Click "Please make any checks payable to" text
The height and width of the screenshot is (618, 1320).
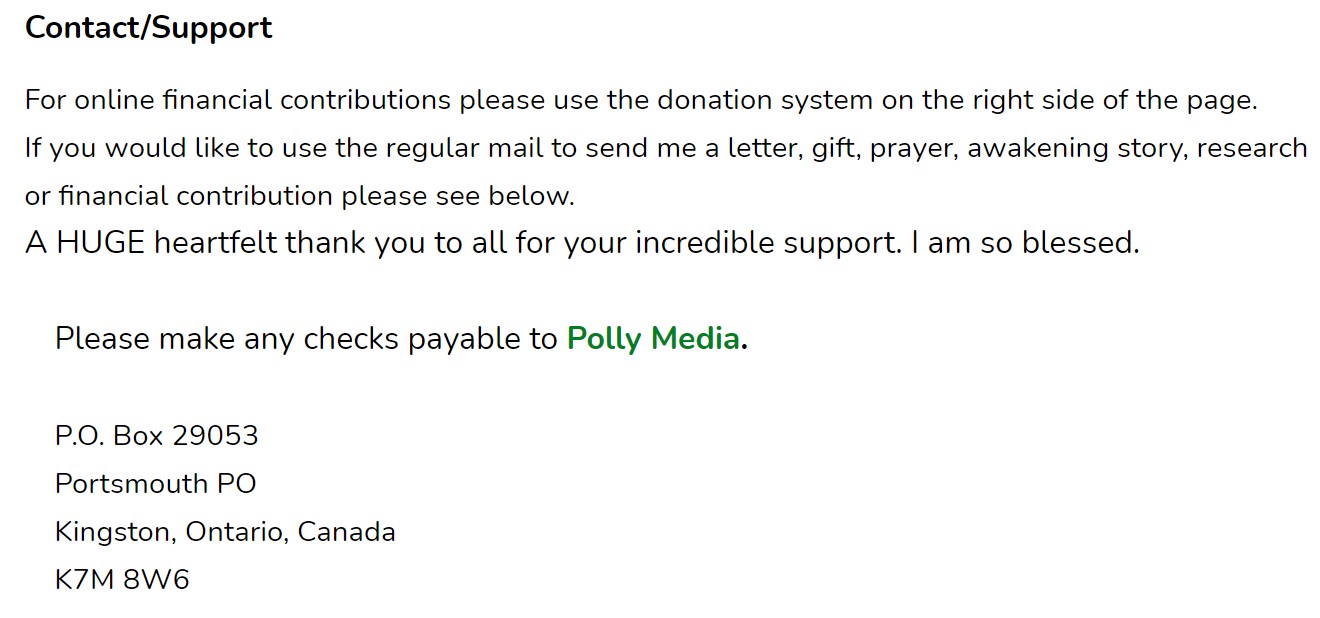305,339
